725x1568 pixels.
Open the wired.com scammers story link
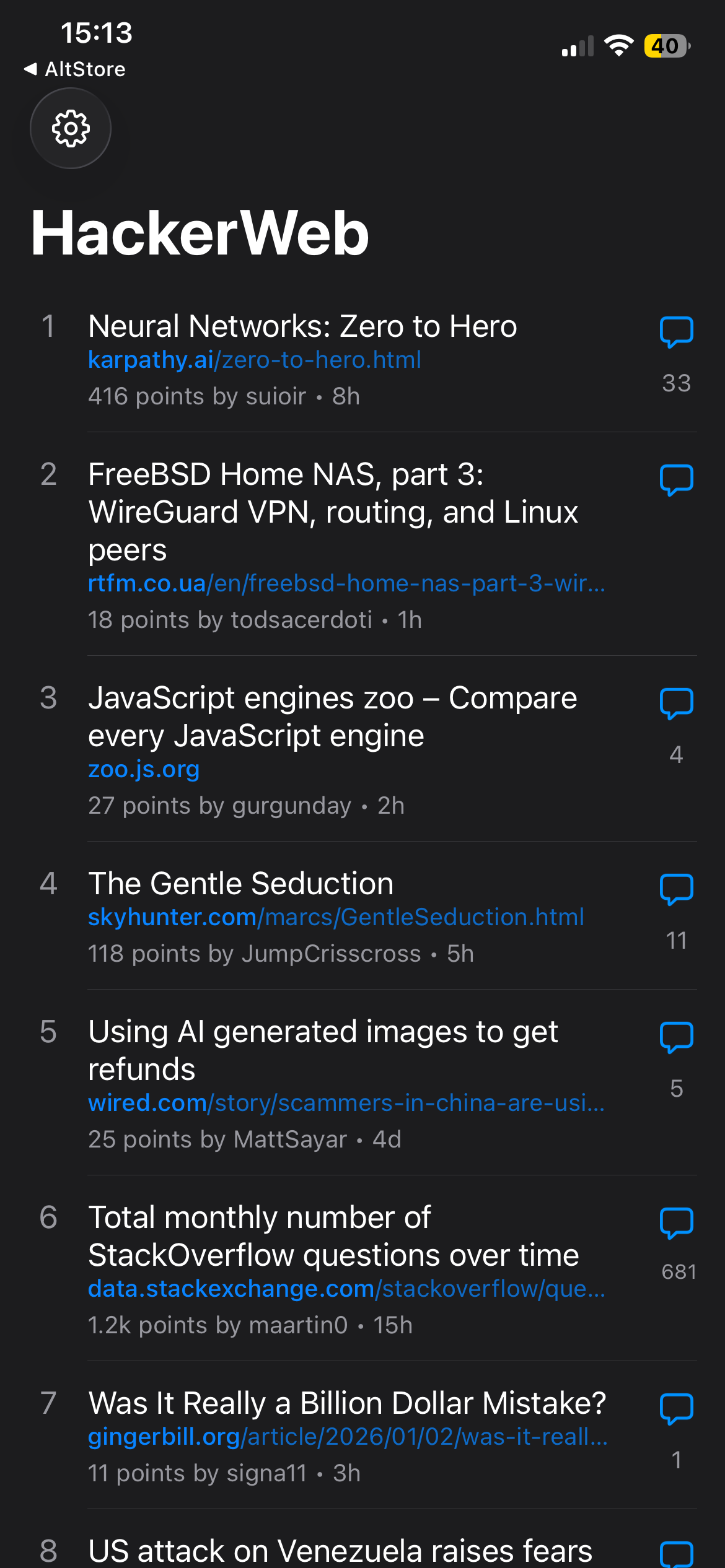[x=346, y=1103]
